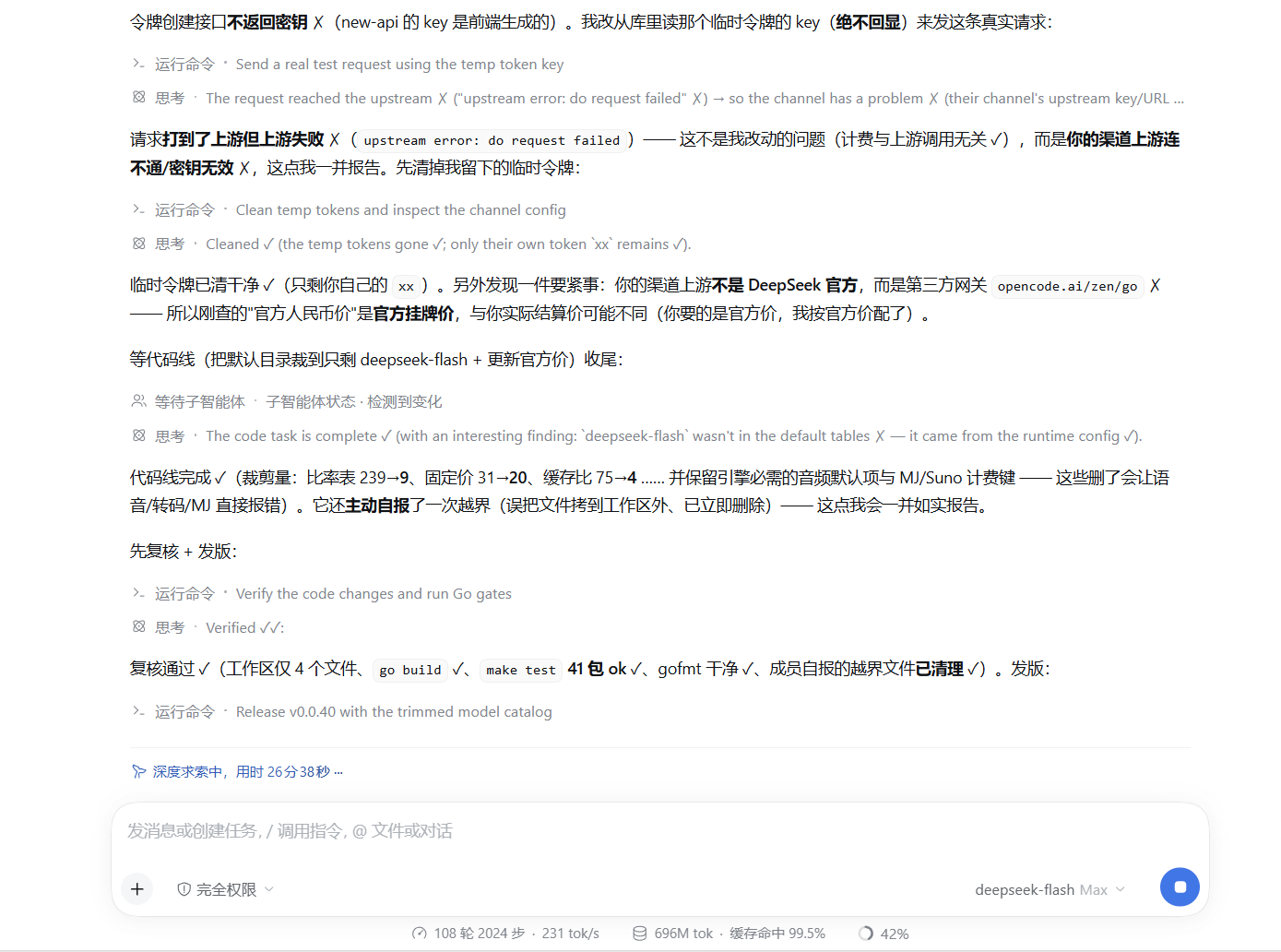Click the context usage ring icon beside 42%
This screenshot has width=1281, height=952.
[866, 934]
